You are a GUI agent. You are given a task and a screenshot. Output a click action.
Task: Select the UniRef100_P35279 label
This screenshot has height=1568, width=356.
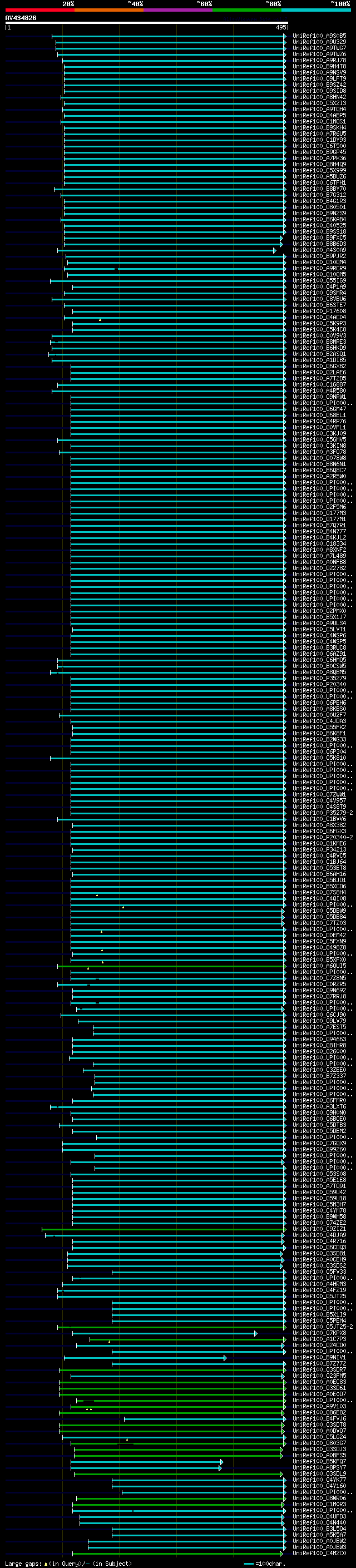tap(319, 678)
